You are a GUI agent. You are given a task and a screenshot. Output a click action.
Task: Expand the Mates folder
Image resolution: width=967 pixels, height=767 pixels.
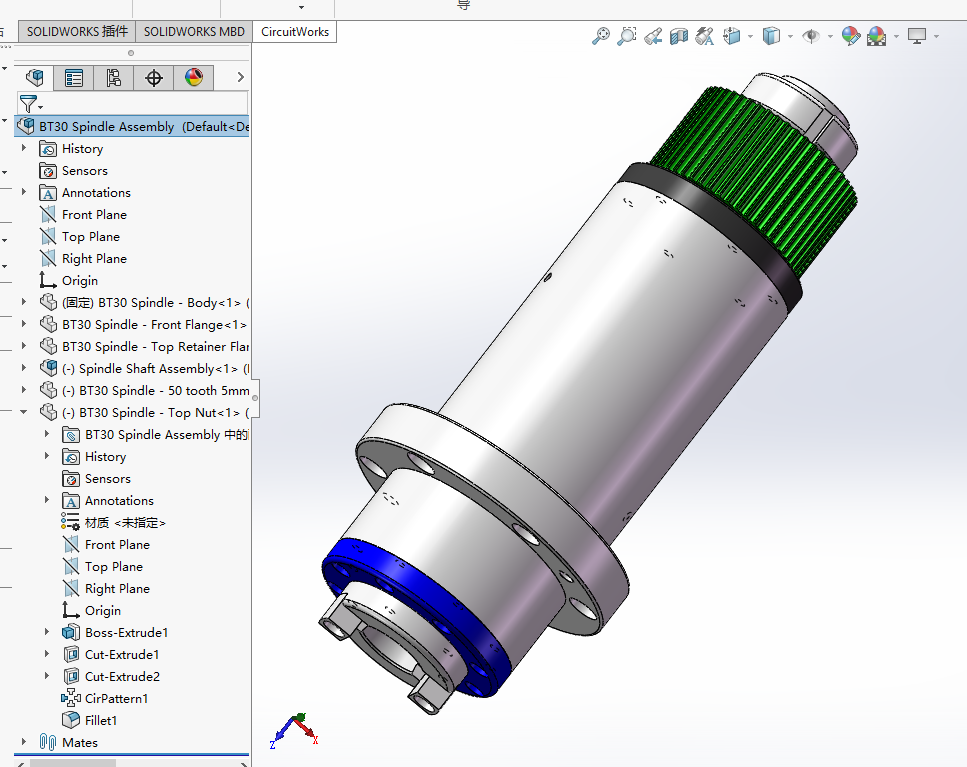tap(24, 742)
